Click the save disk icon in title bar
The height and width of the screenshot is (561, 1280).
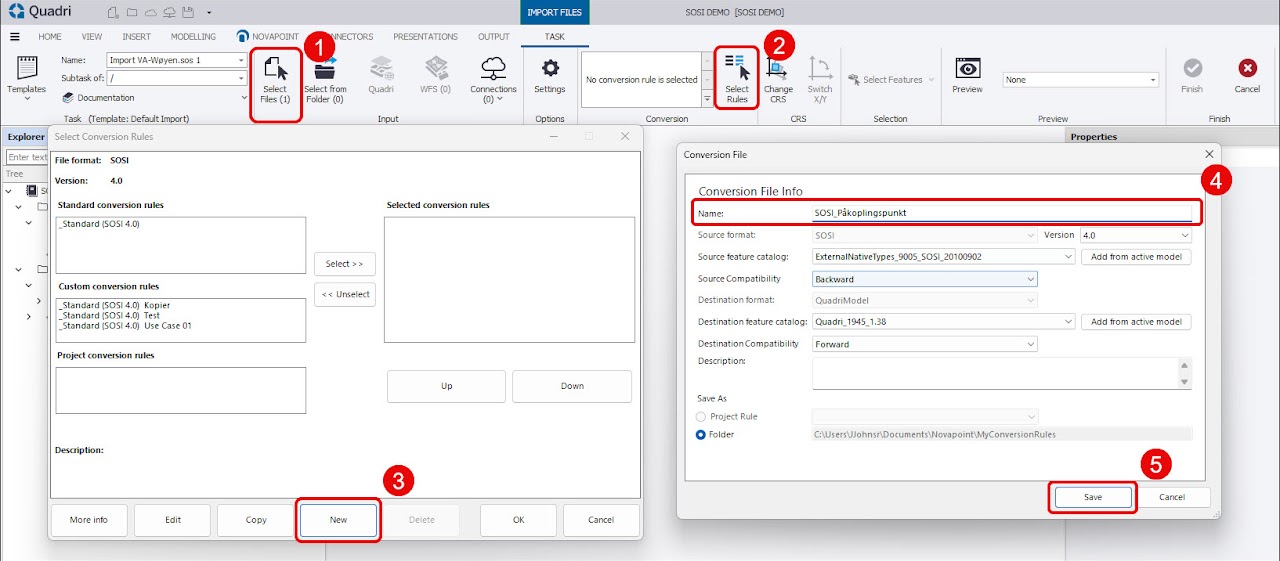pos(186,12)
